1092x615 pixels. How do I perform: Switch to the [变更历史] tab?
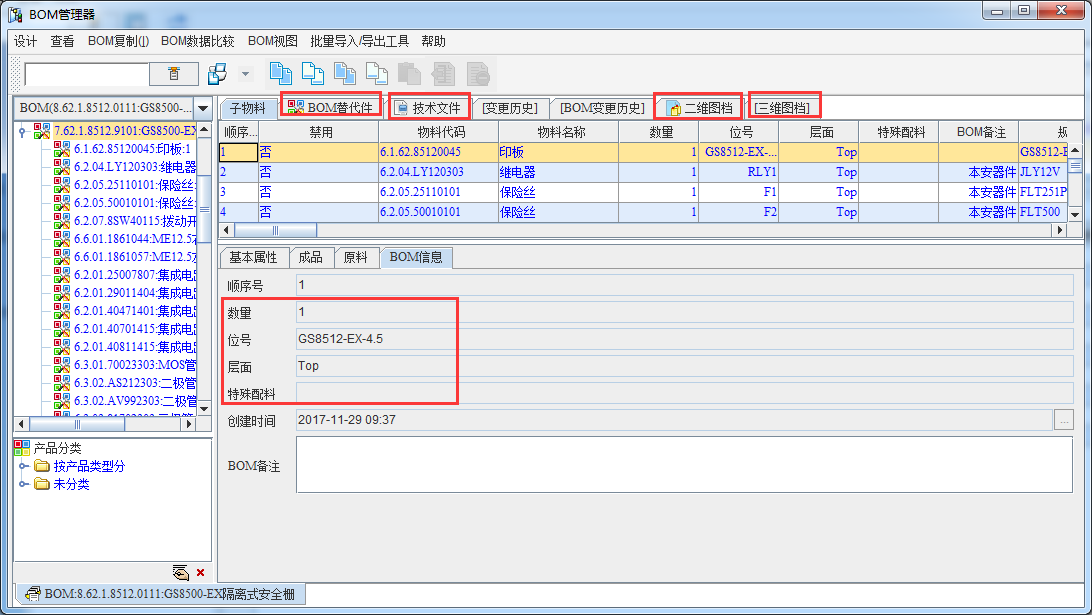pos(510,108)
